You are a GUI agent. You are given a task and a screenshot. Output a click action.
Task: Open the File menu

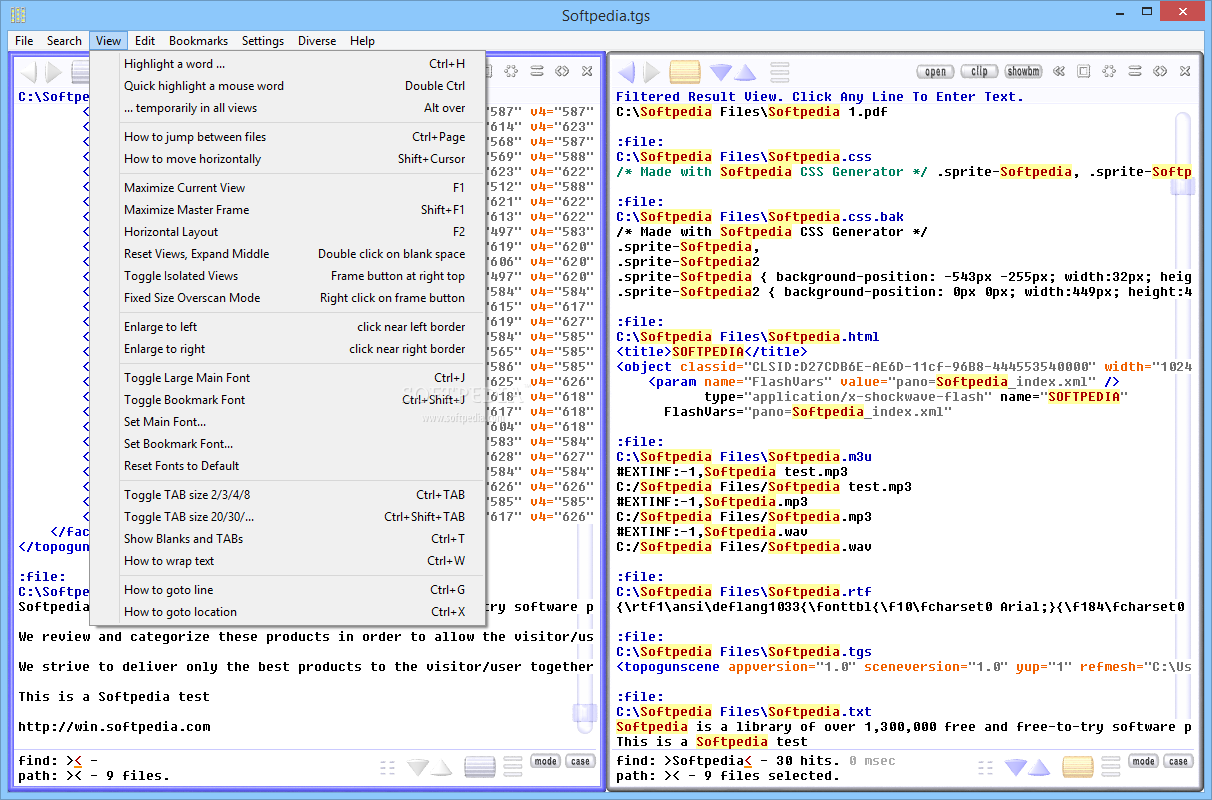24,41
